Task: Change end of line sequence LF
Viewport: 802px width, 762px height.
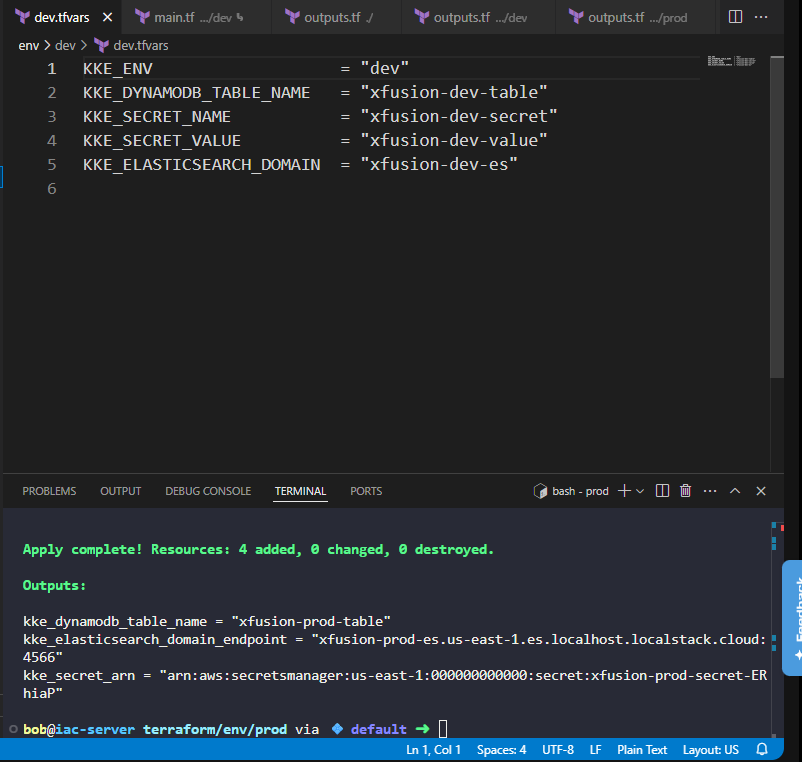Action: (595, 750)
